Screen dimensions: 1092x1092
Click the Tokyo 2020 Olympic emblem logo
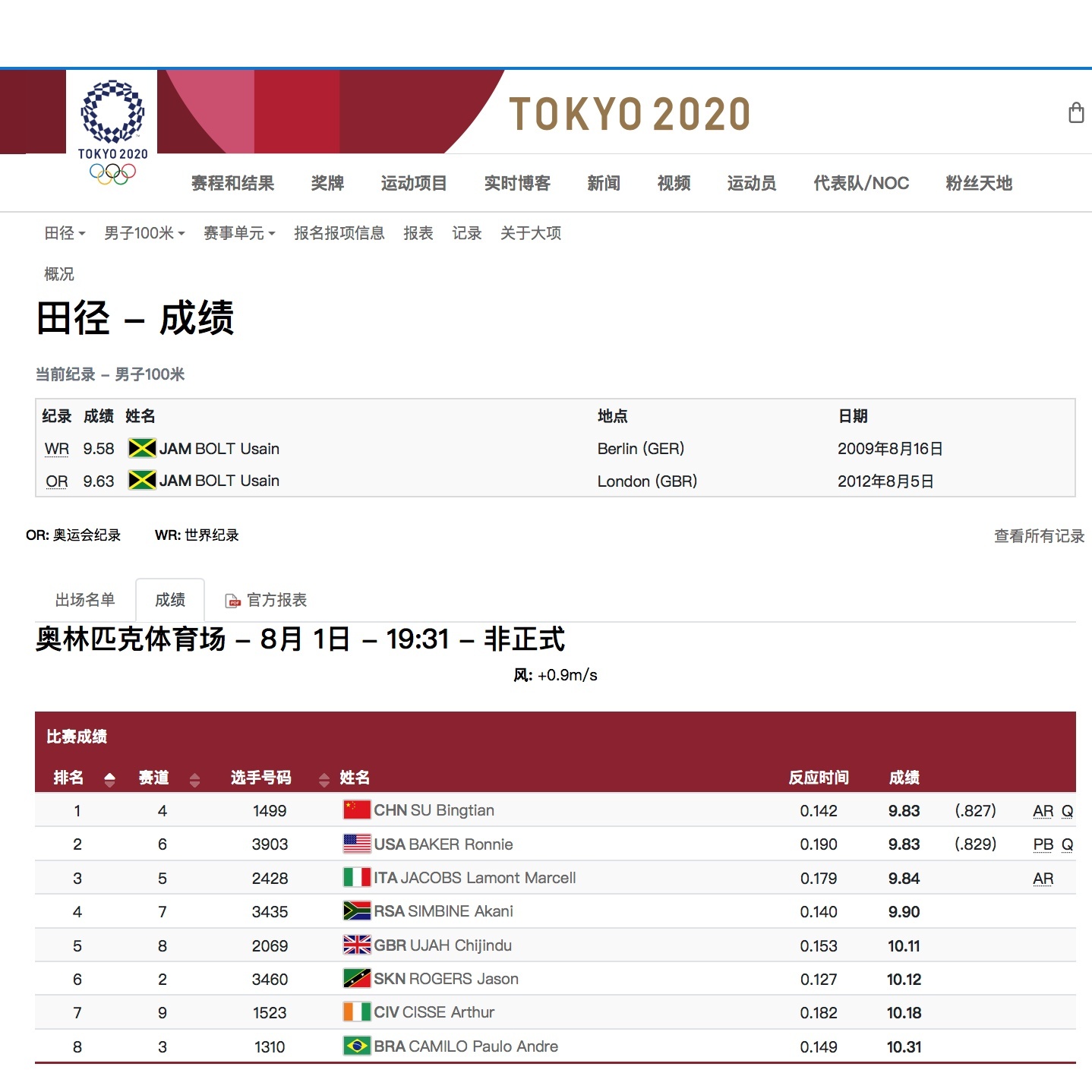pyautogui.click(x=112, y=131)
